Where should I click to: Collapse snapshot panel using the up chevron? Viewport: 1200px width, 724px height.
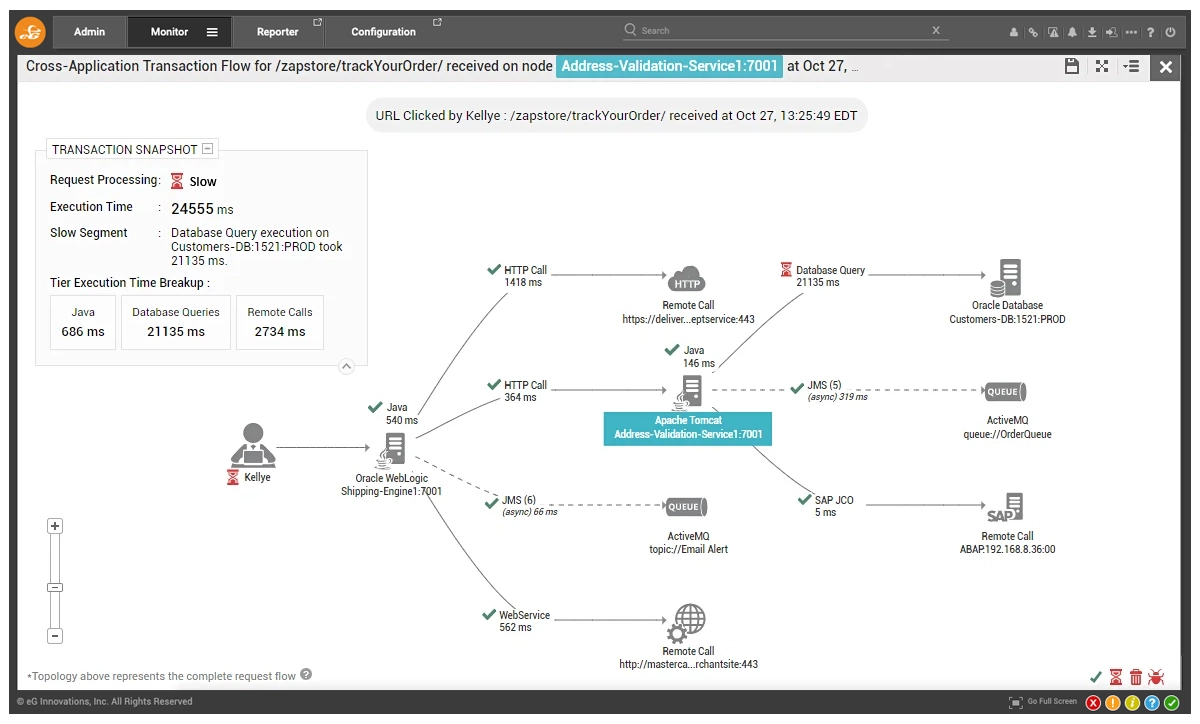click(346, 366)
